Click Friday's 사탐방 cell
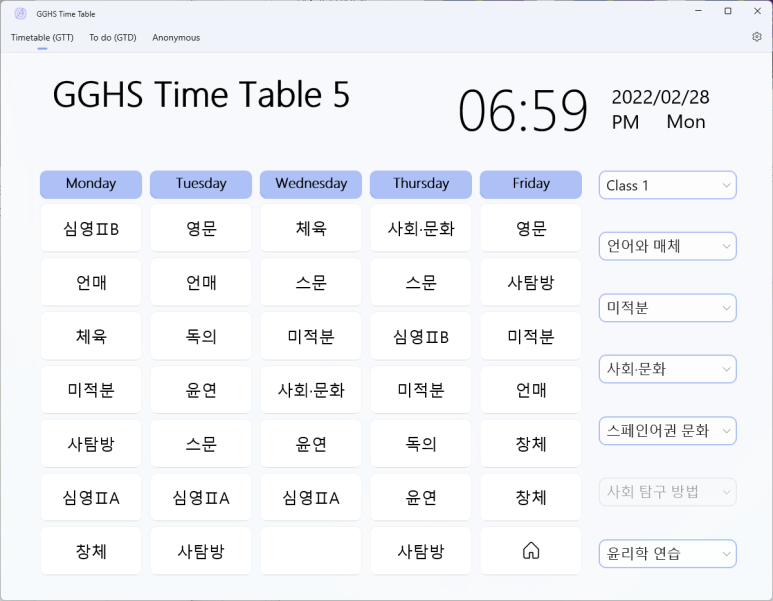 point(531,282)
